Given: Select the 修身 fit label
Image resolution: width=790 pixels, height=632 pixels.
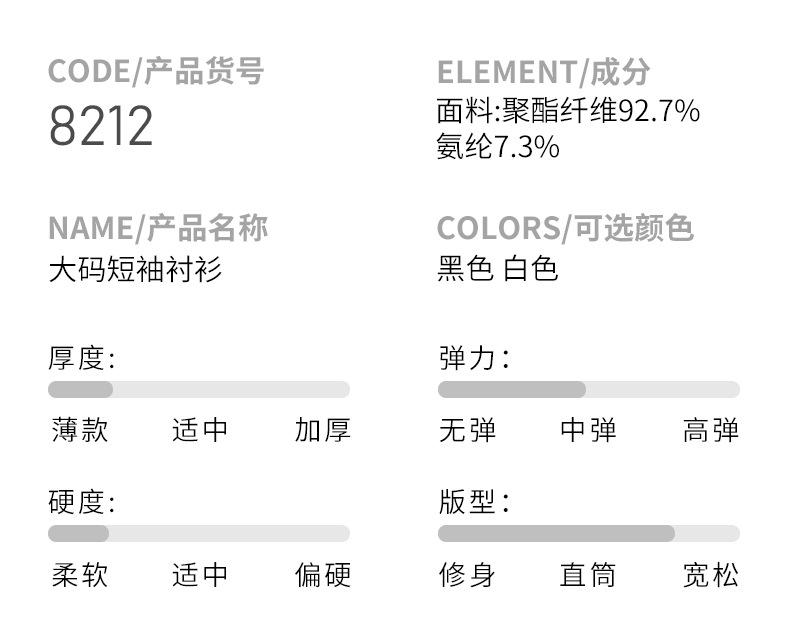Looking at the screenshot, I should [468, 575].
